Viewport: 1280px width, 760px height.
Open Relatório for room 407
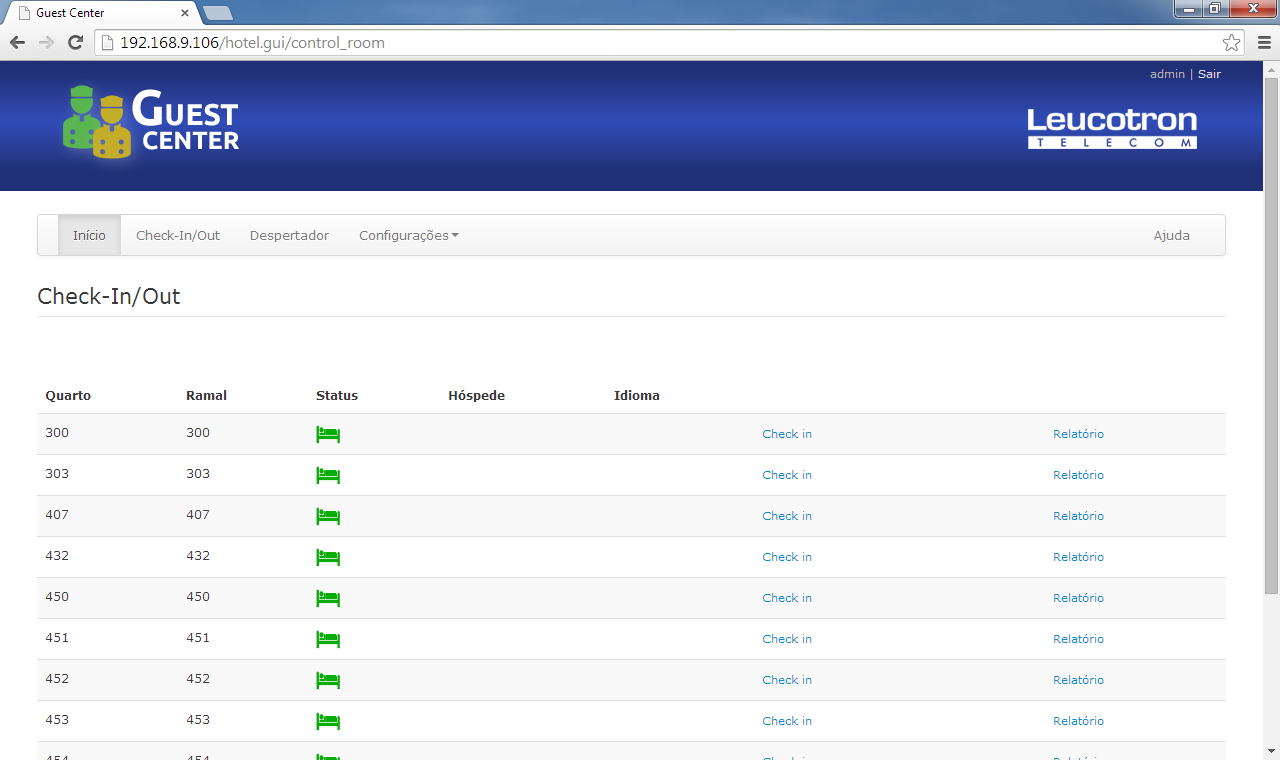[1078, 516]
